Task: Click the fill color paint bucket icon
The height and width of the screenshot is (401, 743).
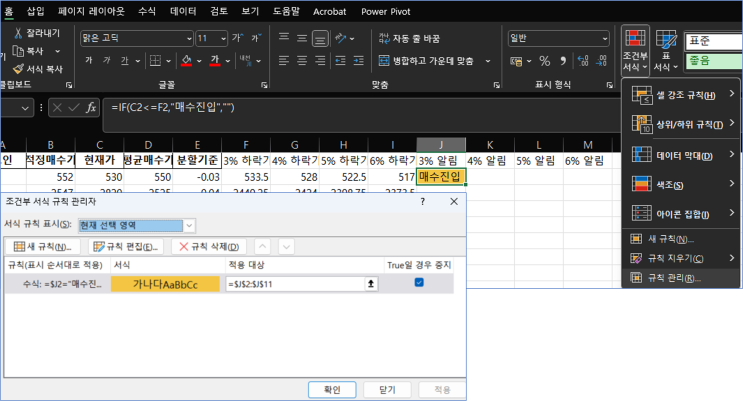Action: 186,60
